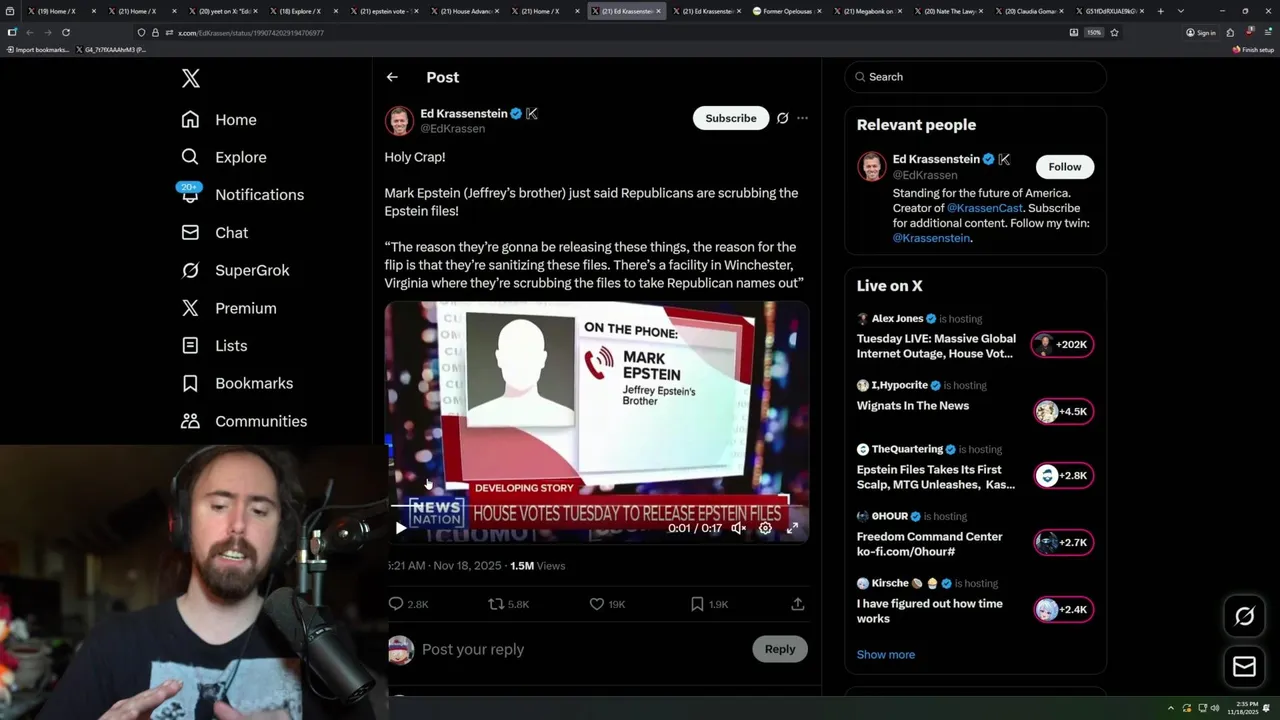The image size is (1280, 720).
Task: Switch to the 'Megabonk on' tab
Action: tap(868, 11)
